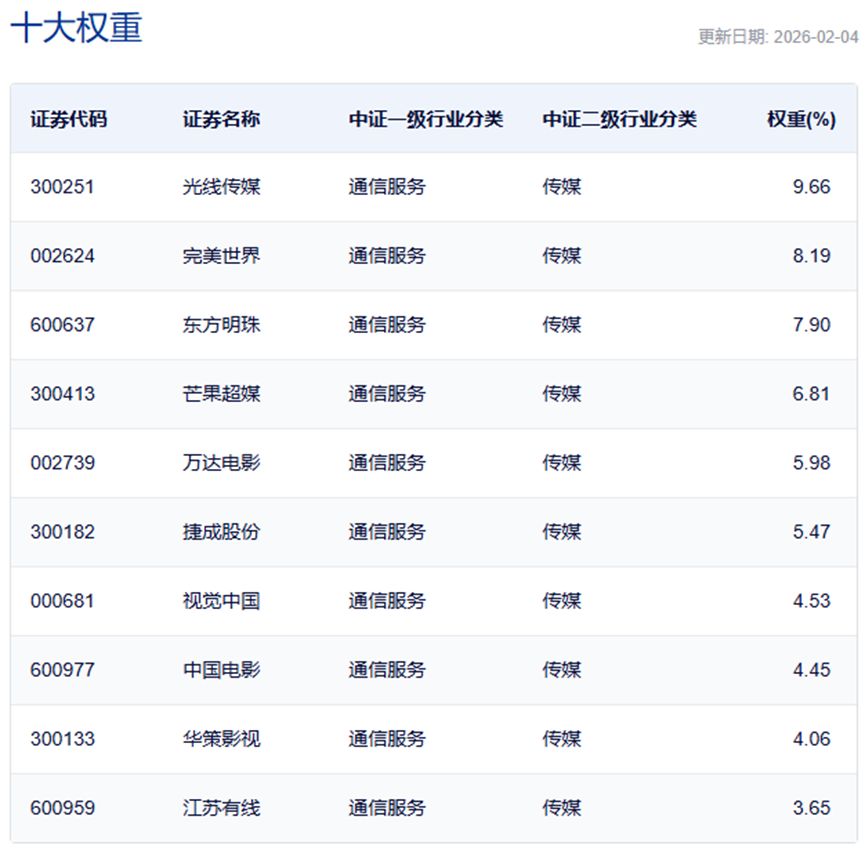Click the 证券名称 column header
The width and height of the screenshot is (865, 849).
(221, 119)
